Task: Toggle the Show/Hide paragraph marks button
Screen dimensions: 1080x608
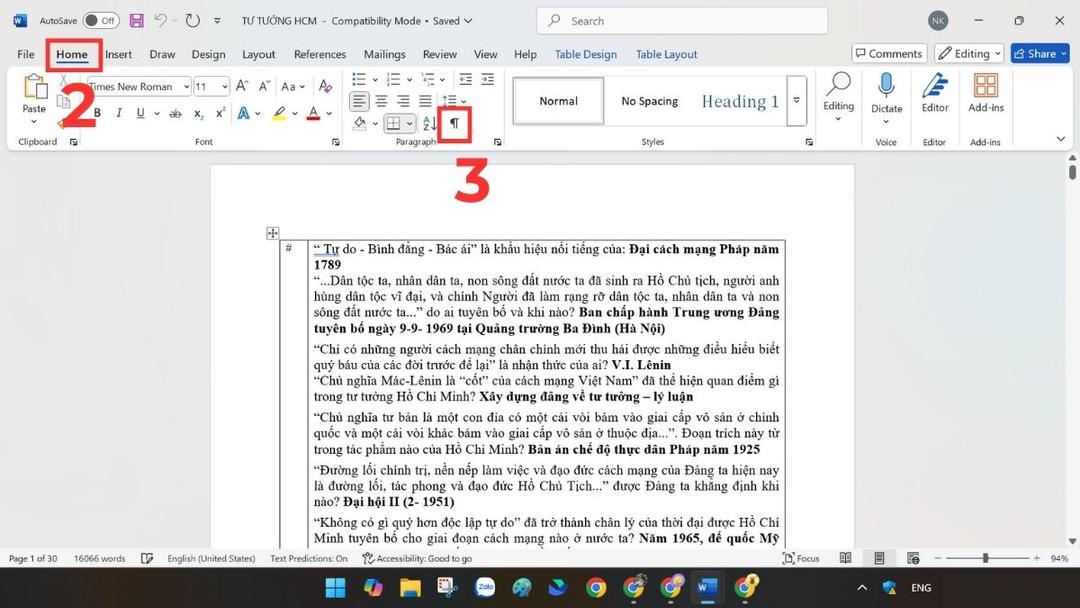Action: click(455, 123)
